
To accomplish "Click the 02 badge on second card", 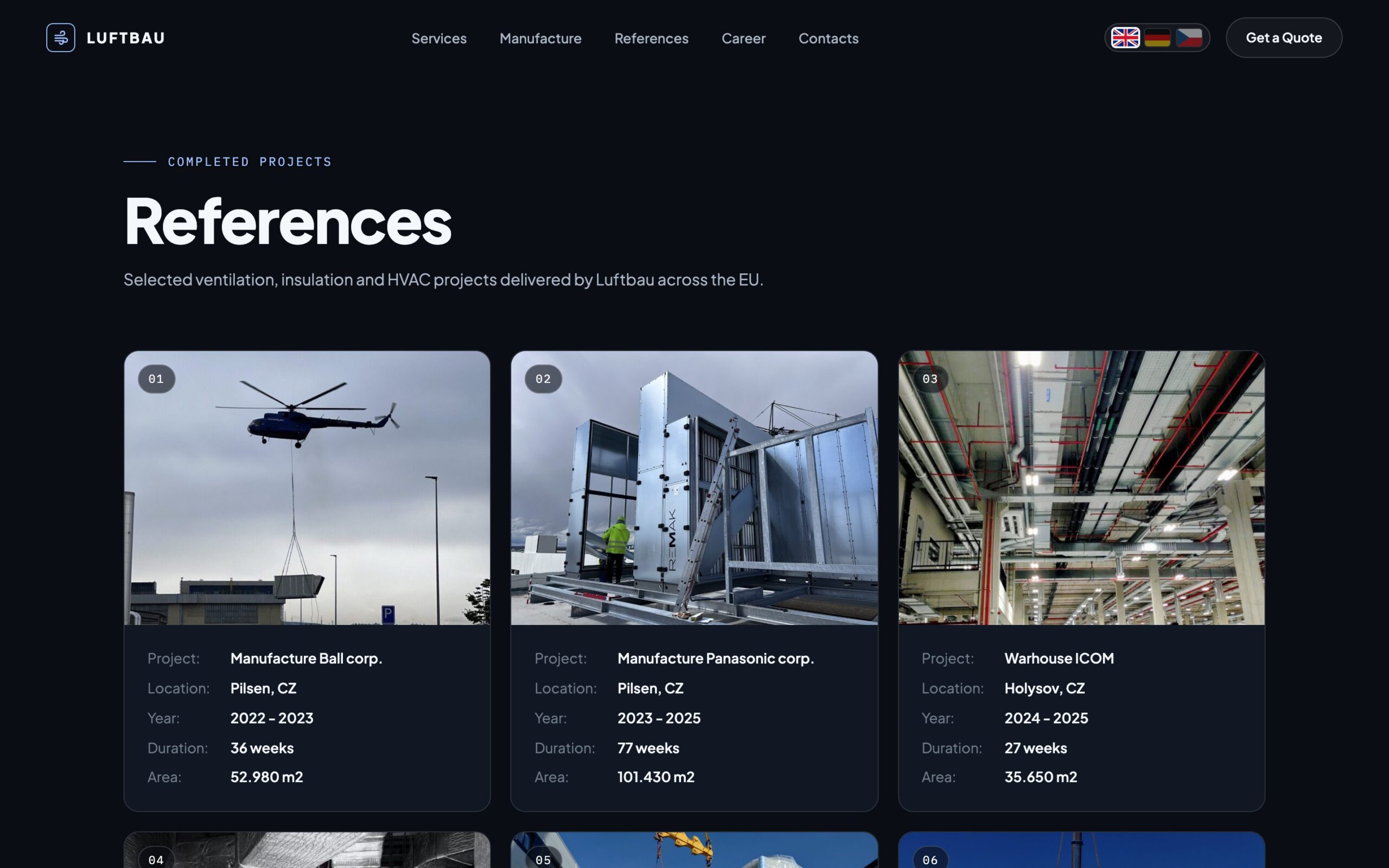I will pos(543,379).
